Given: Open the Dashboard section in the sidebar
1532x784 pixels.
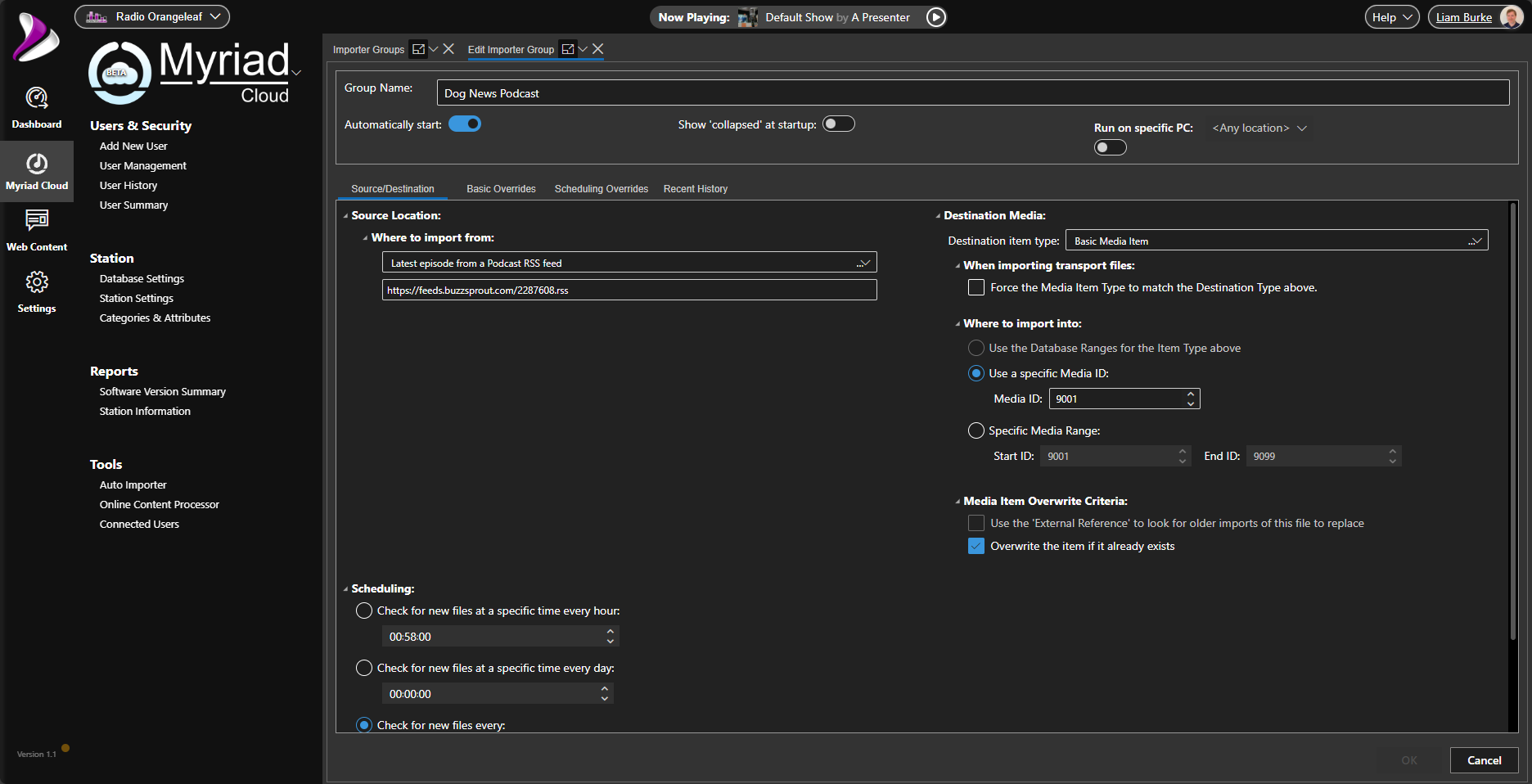Looking at the screenshot, I should click(x=37, y=108).
